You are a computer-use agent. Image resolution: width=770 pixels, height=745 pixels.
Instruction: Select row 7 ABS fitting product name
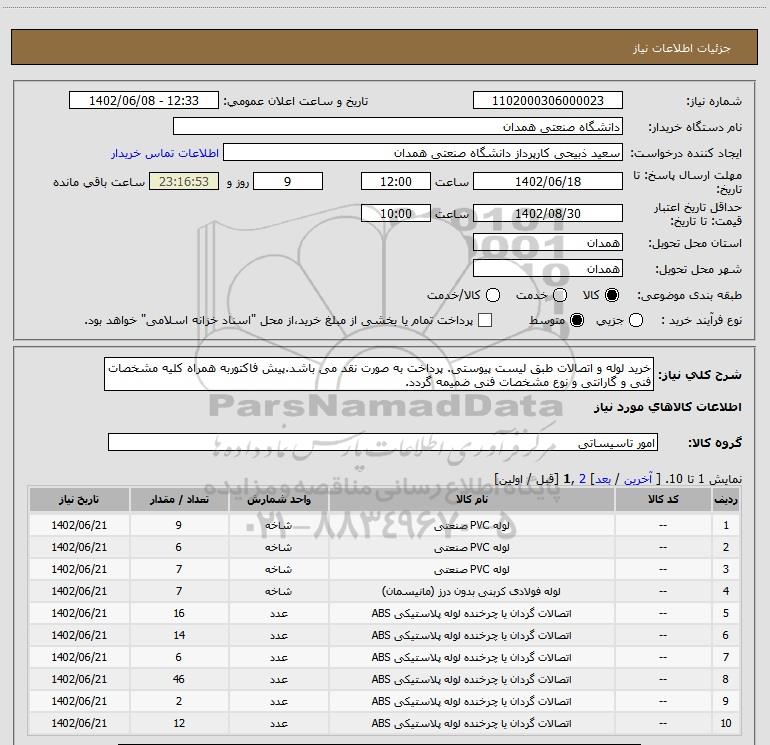471,657
